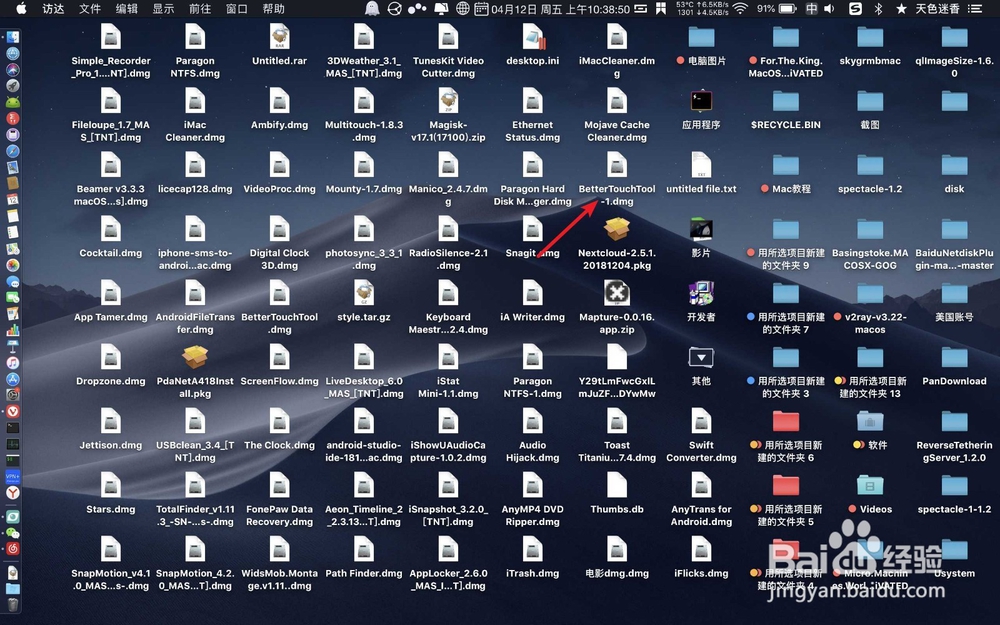Viewport: 1000px width, 625px height.
Task: Open the 文件 menu
Action: 90,8
